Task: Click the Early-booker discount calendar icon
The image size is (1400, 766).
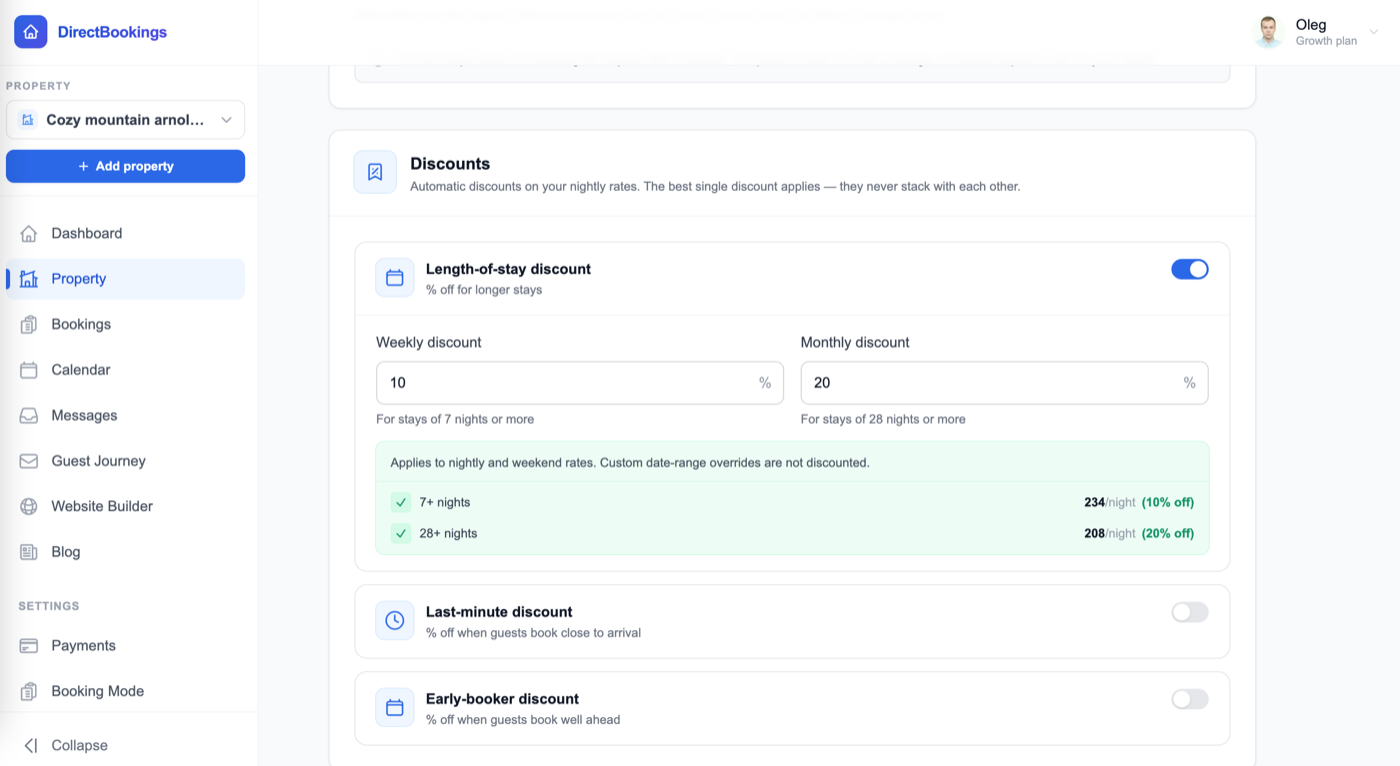Action: 395,708
